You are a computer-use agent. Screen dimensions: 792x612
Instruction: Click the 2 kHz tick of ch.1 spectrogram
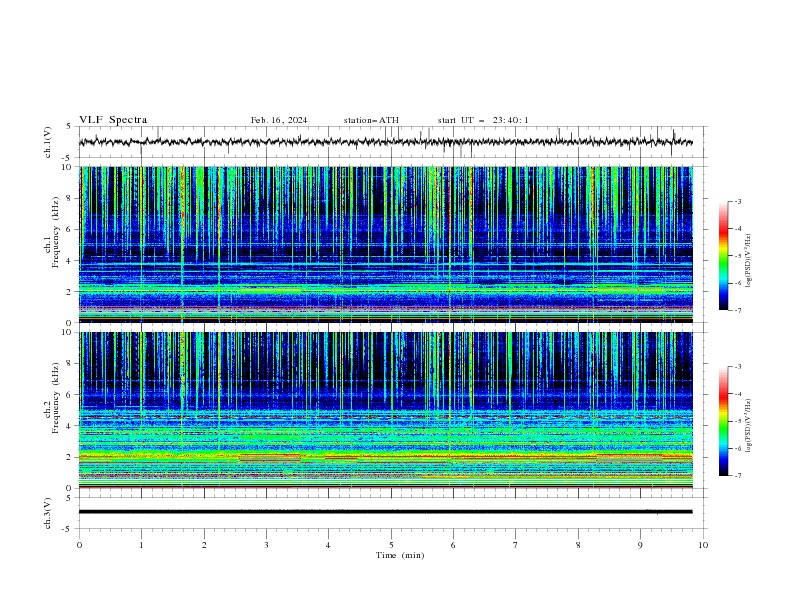69,292
